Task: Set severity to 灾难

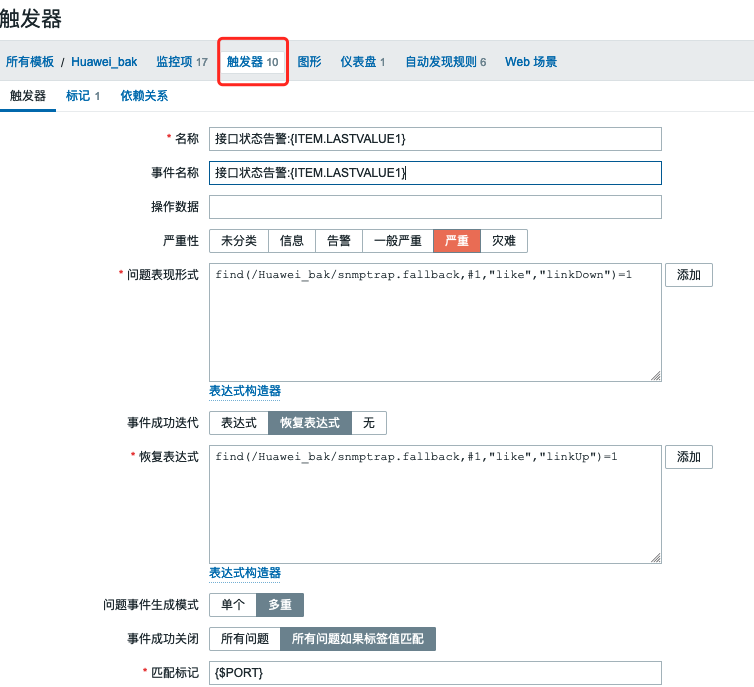Action: (504, 241)
